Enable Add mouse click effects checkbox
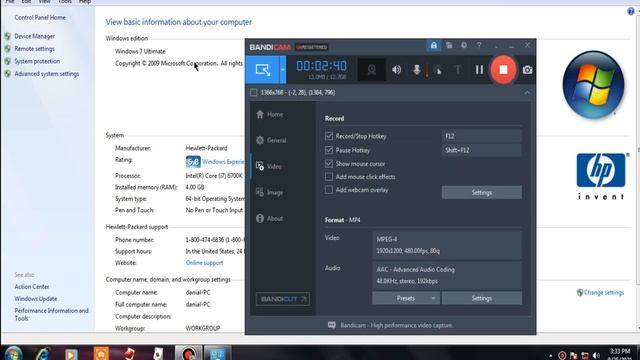The image size is (640, 360). click(329, 177)
